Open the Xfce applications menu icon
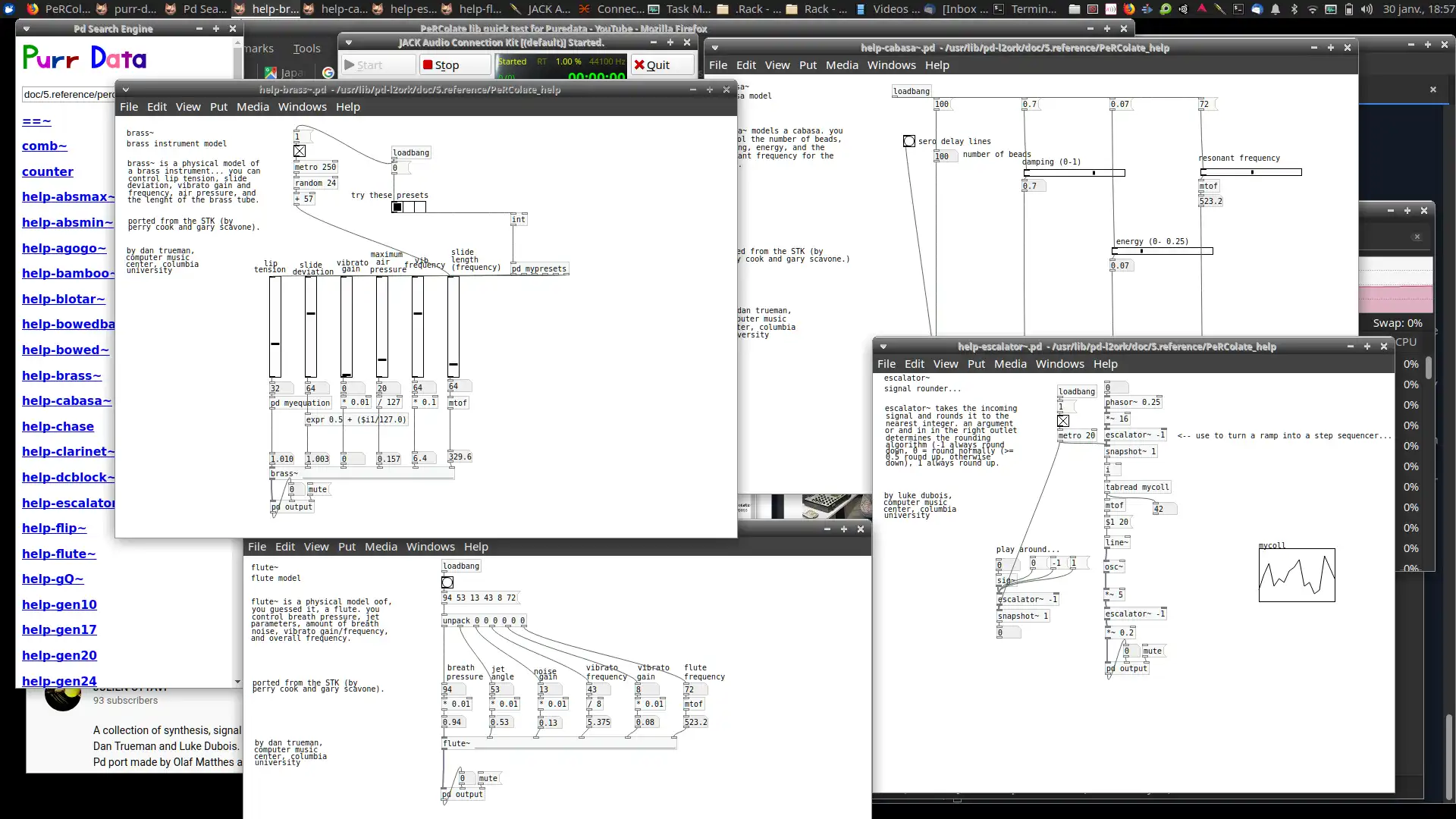Viewport: 1456px width, 819px height. [9, 9]
